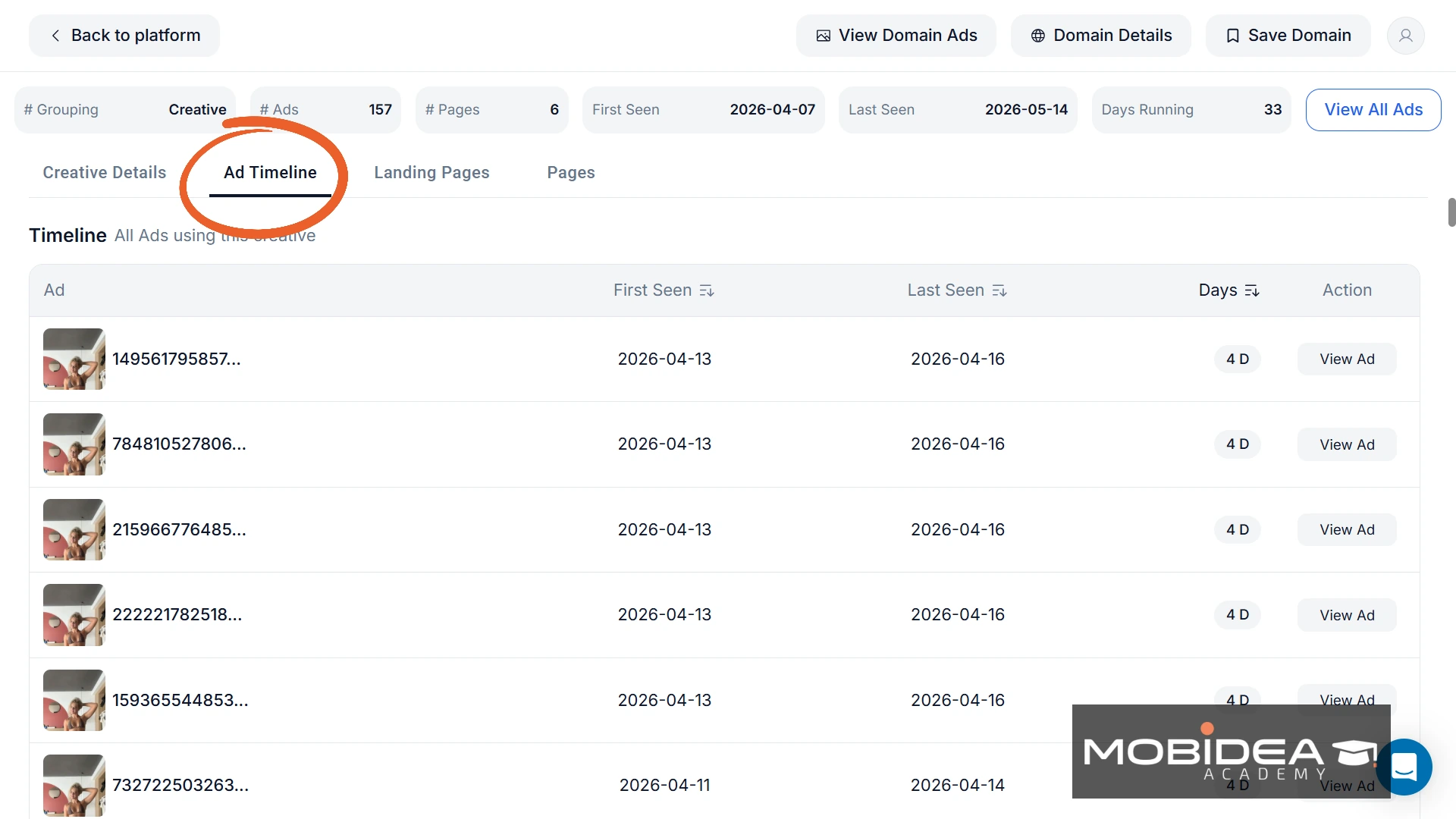Click last seen date of 784810527806...
This screenshot has height=819, width=1456.
pyautogui.click(x=958, y=444)
